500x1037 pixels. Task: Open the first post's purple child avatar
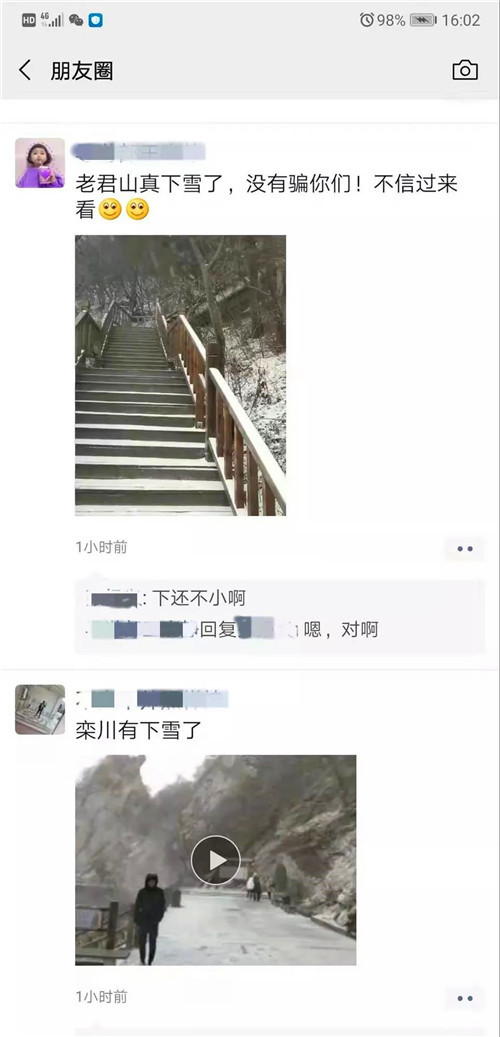(x=40, y=163)
